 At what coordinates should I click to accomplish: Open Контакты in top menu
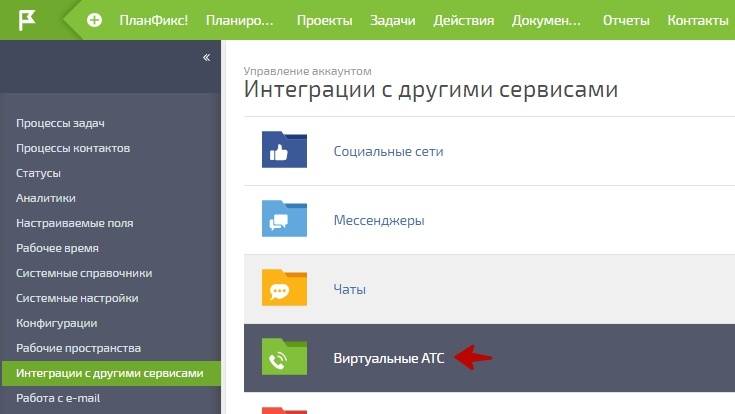[698, 20]
